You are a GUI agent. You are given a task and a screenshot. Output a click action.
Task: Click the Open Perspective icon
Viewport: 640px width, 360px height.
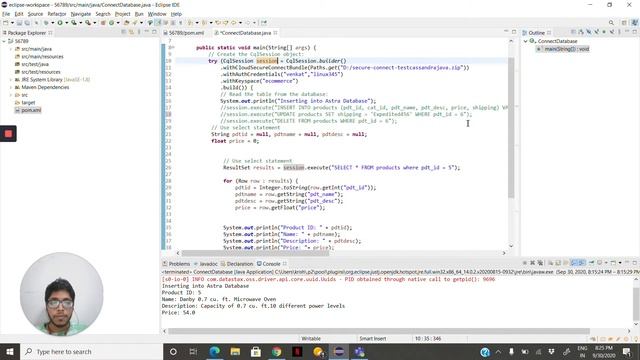(x=624, y=23)
